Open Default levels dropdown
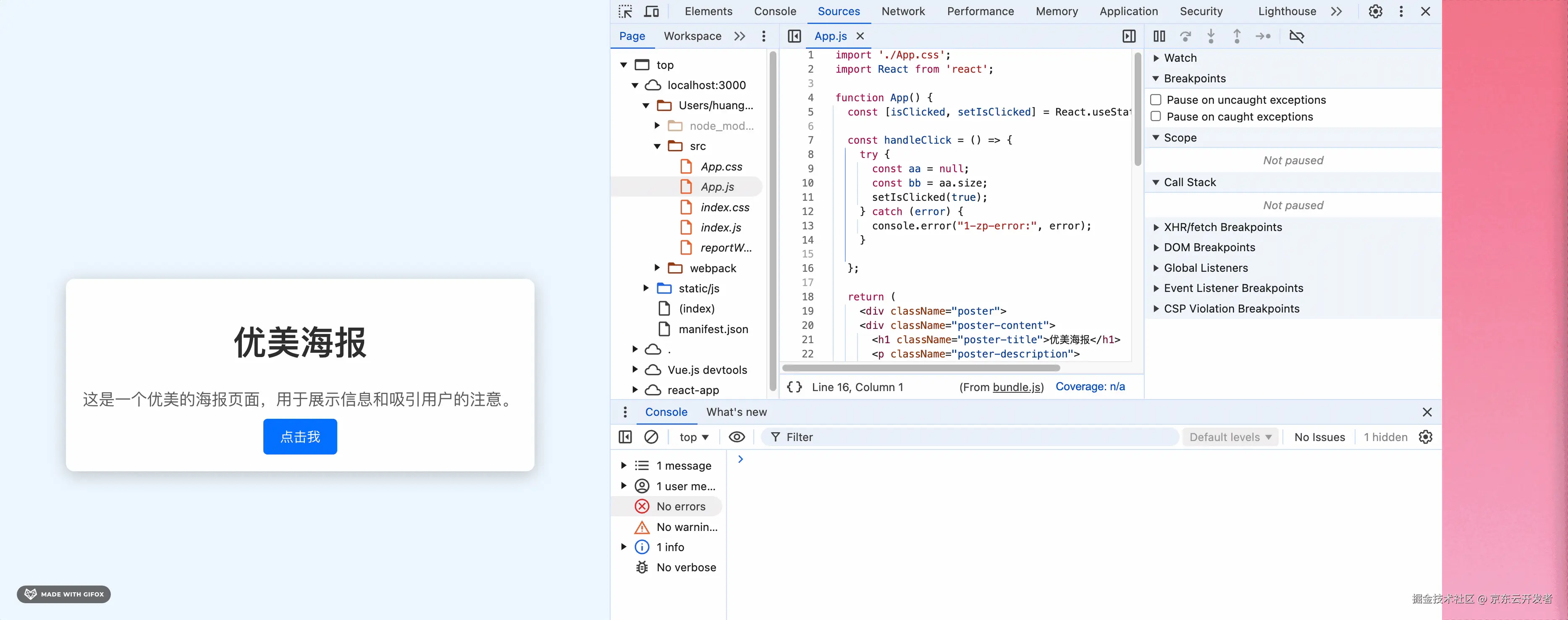Image resolution: width=1568 pixels, height=620 pixels. pyautogui.click(x=1230, y=437)
